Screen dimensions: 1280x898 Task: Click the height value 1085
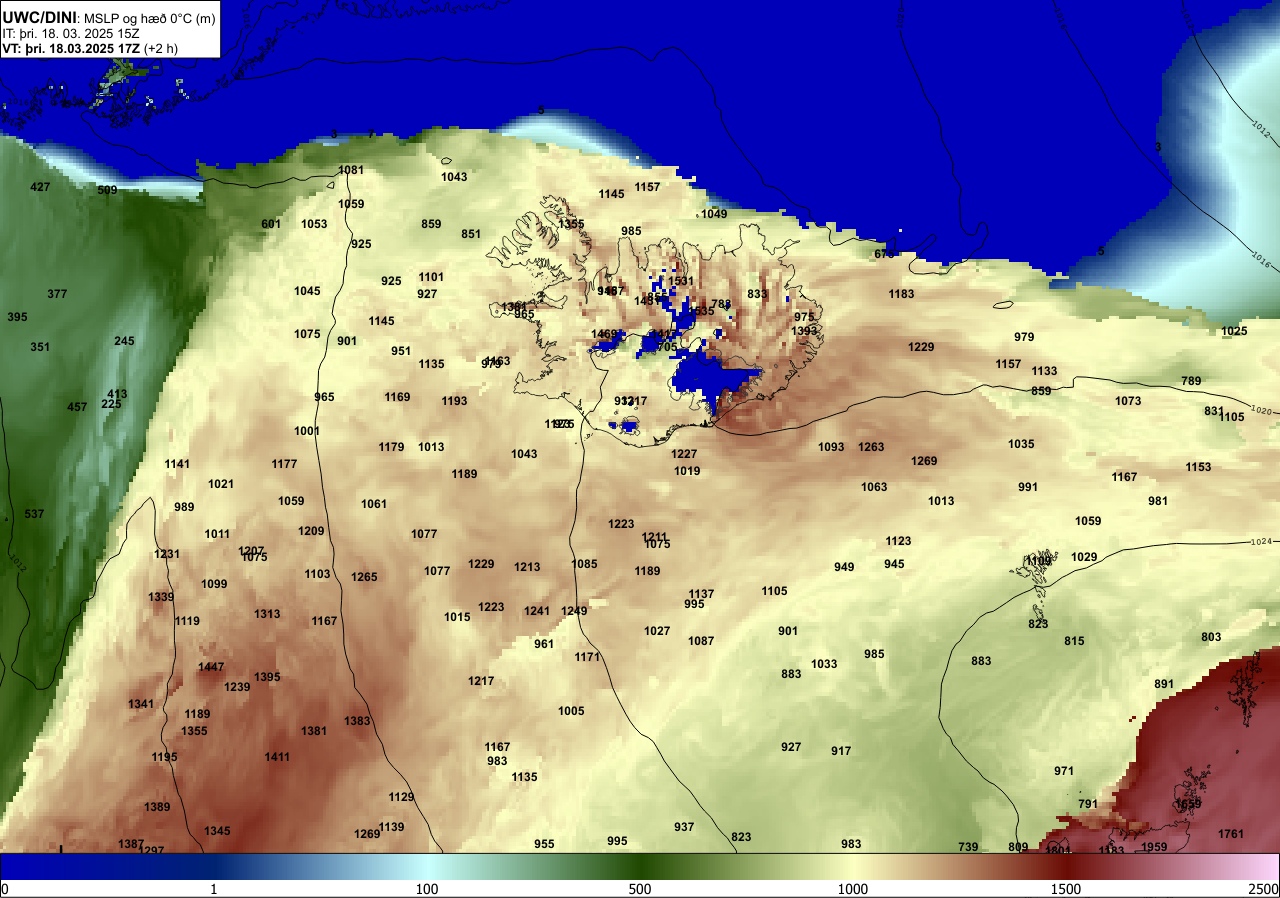584,564
